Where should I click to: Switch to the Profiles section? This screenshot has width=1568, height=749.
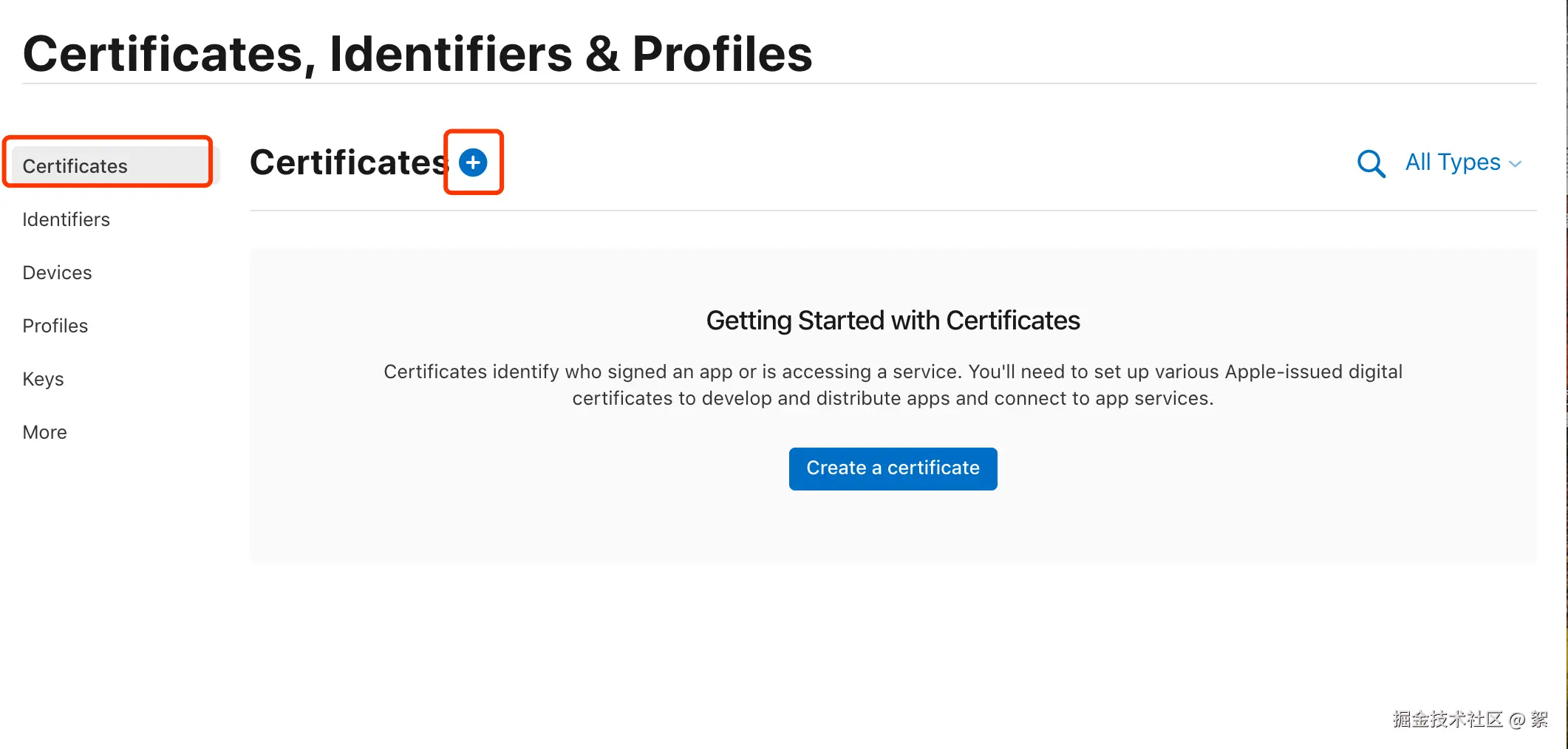click(x=55, y=326)
